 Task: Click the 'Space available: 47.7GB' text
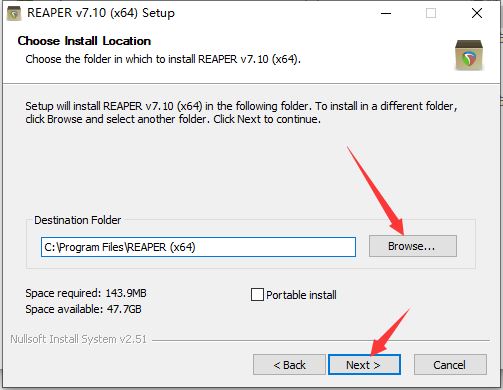[x=83, y=309]
